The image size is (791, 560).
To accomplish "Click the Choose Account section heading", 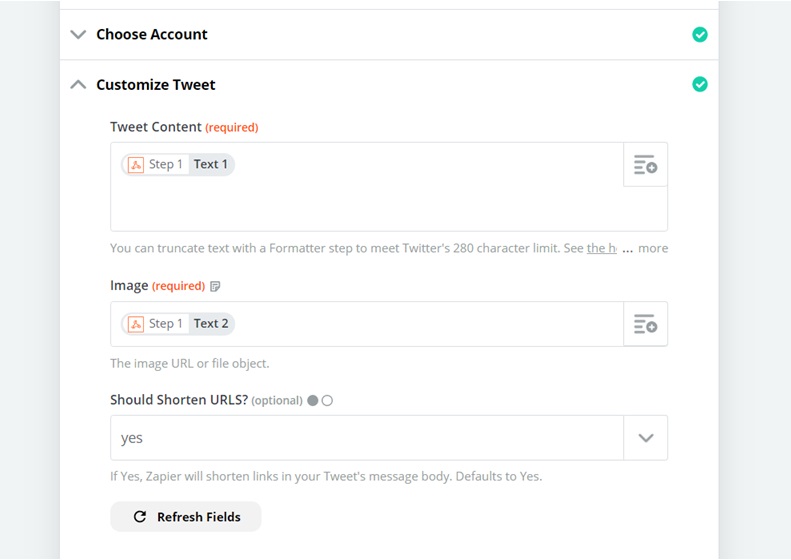I will 152,34.
